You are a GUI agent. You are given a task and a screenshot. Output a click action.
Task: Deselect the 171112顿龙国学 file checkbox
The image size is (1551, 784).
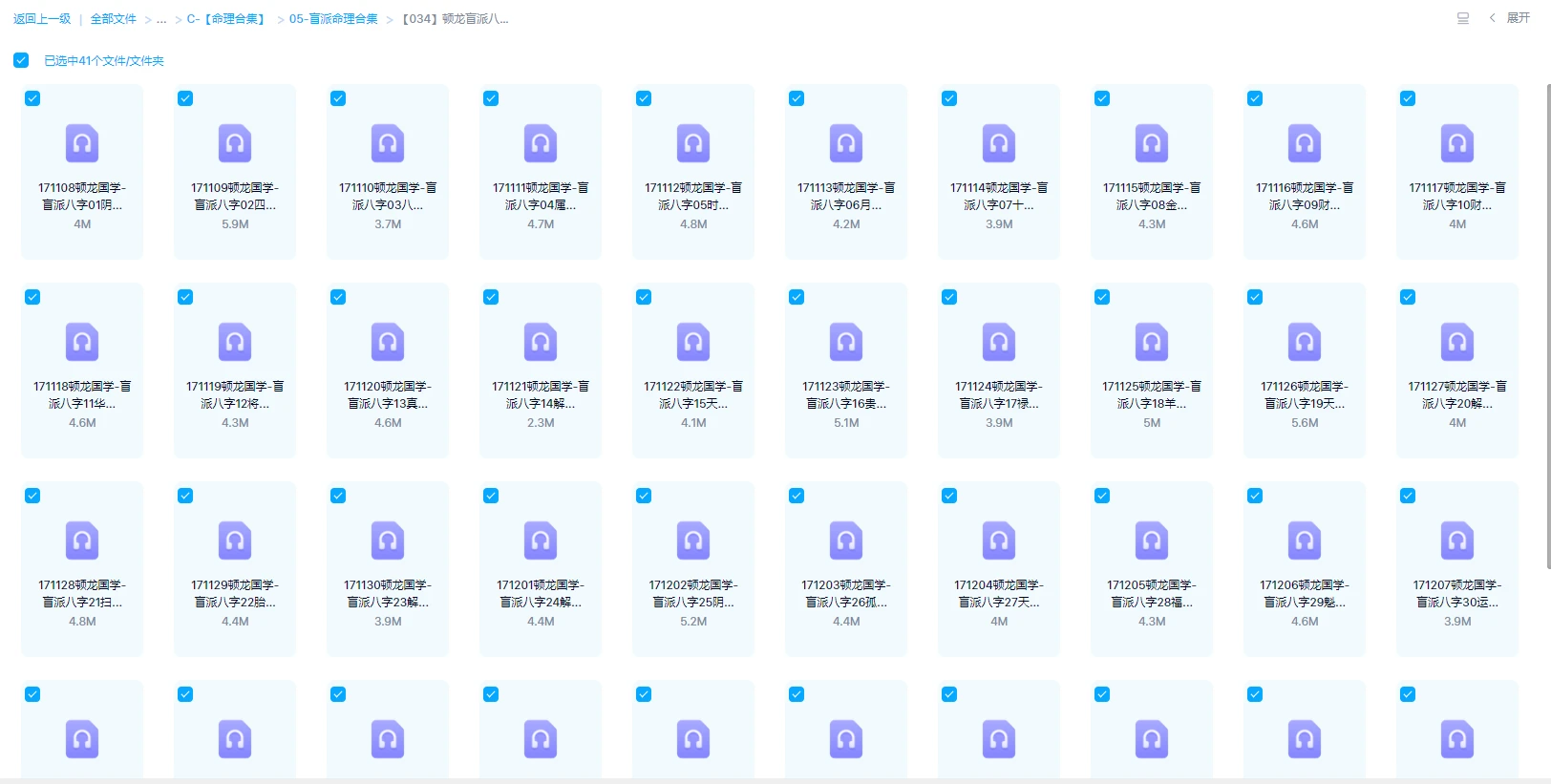(644, 98)
